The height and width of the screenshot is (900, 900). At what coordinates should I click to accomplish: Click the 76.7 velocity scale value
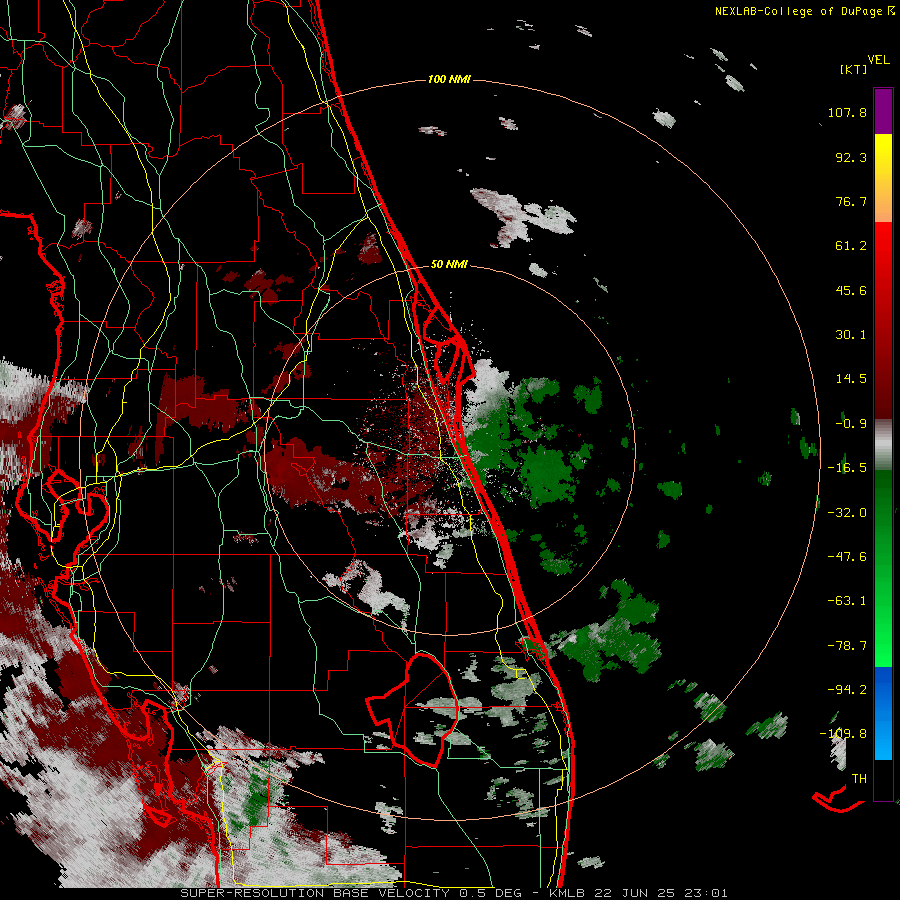(x=851, y=201)
